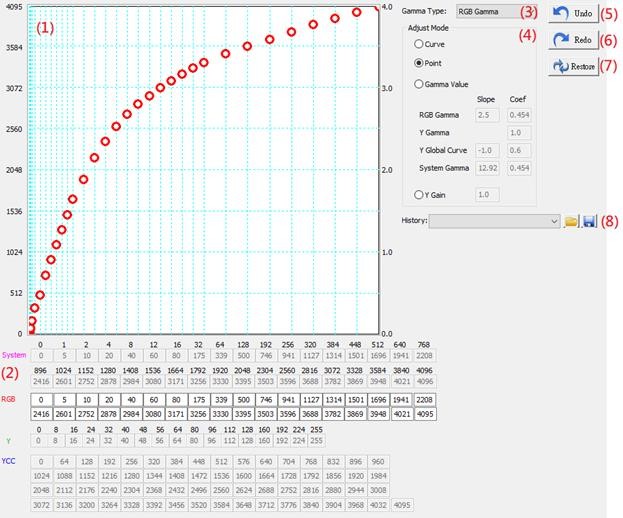
Task: Click the Y Gain value field
Action: coord(486,194)
